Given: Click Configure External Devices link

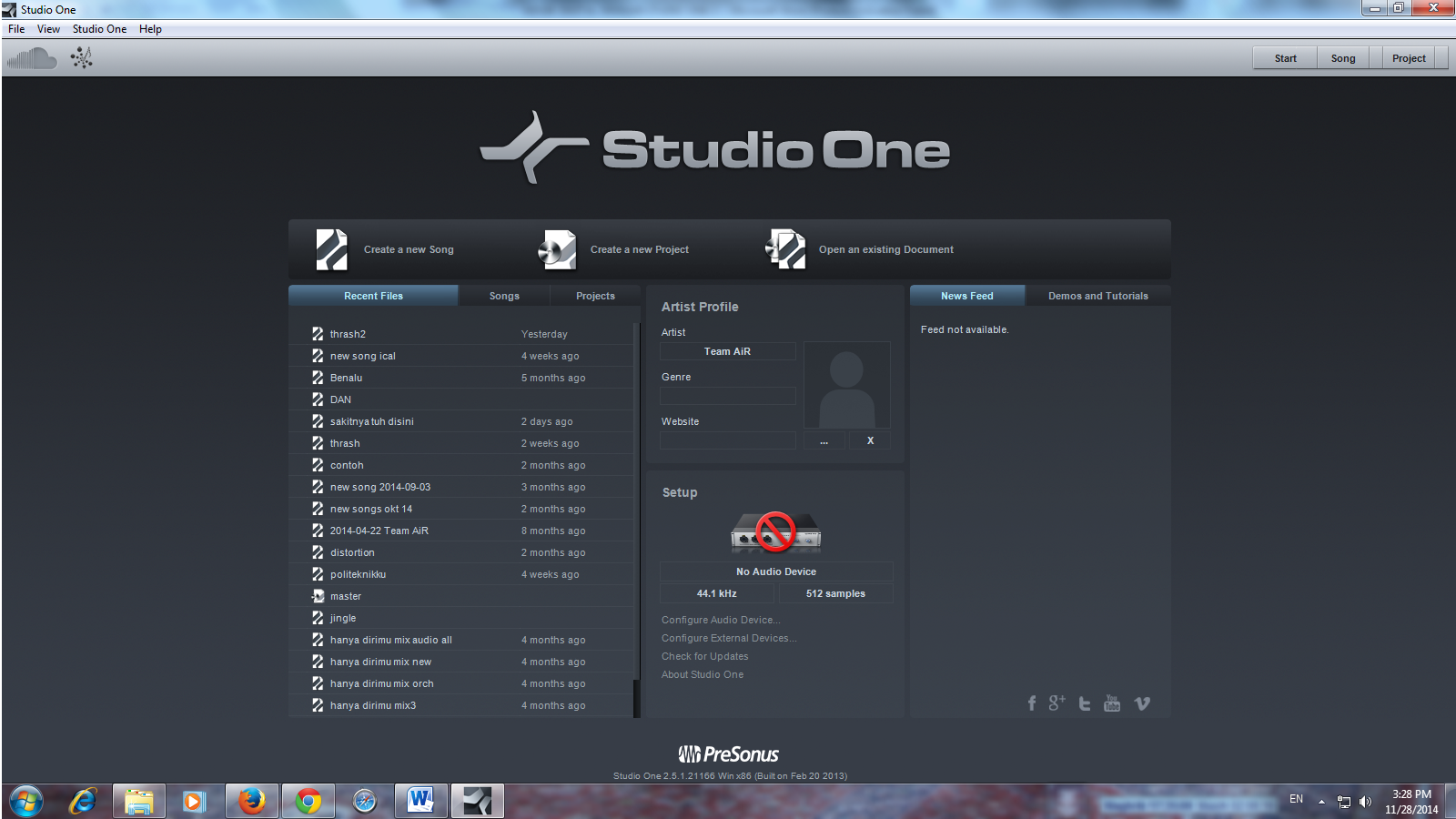Looking at the screenshot, I should tap(729, 638).
